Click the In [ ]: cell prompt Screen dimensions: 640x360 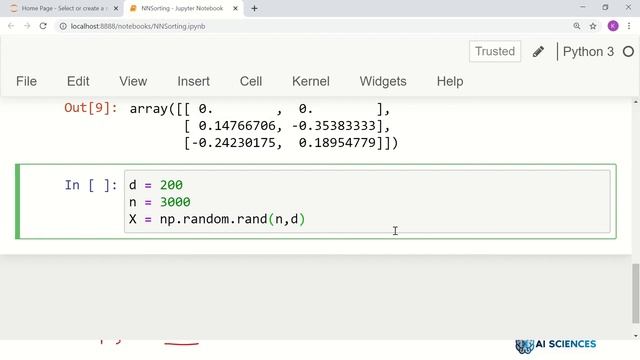[x=91, y=185]
